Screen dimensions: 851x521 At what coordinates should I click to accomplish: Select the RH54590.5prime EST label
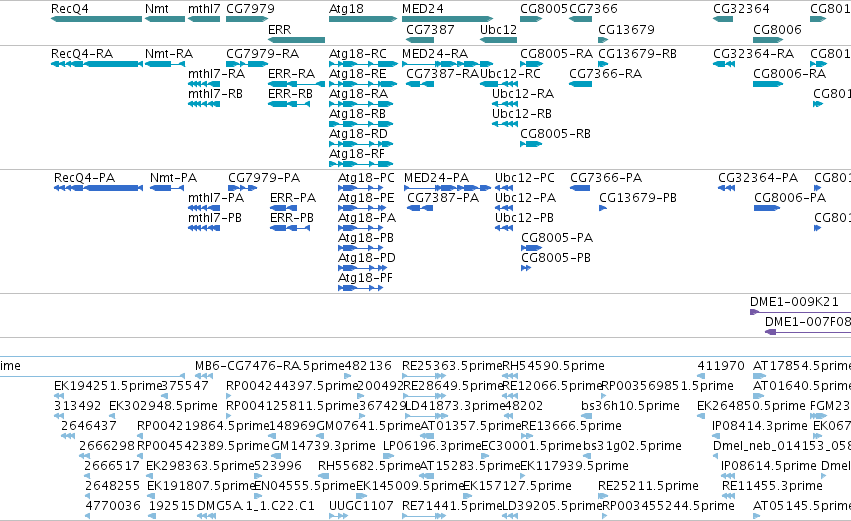(554, 366)
